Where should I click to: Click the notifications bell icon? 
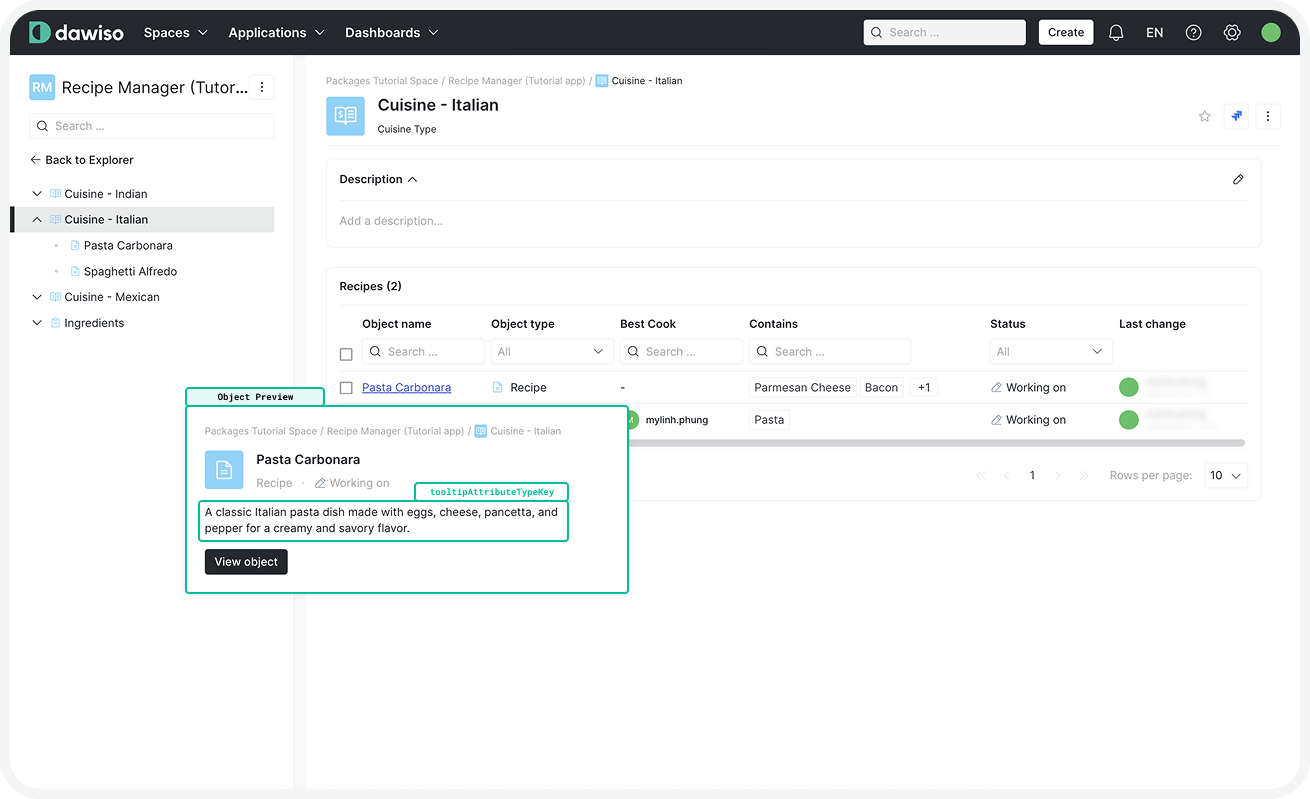1116,33
